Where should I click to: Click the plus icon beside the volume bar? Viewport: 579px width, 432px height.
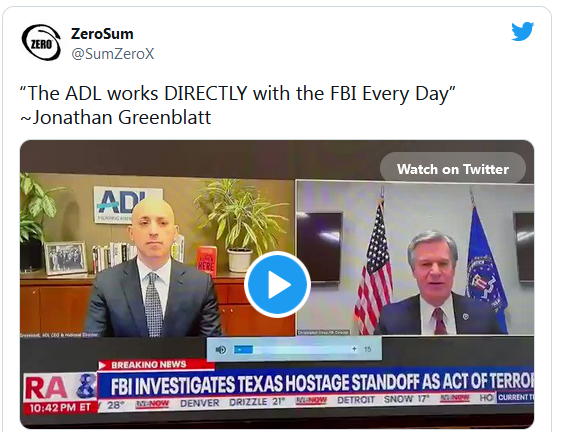coord(354,349)
